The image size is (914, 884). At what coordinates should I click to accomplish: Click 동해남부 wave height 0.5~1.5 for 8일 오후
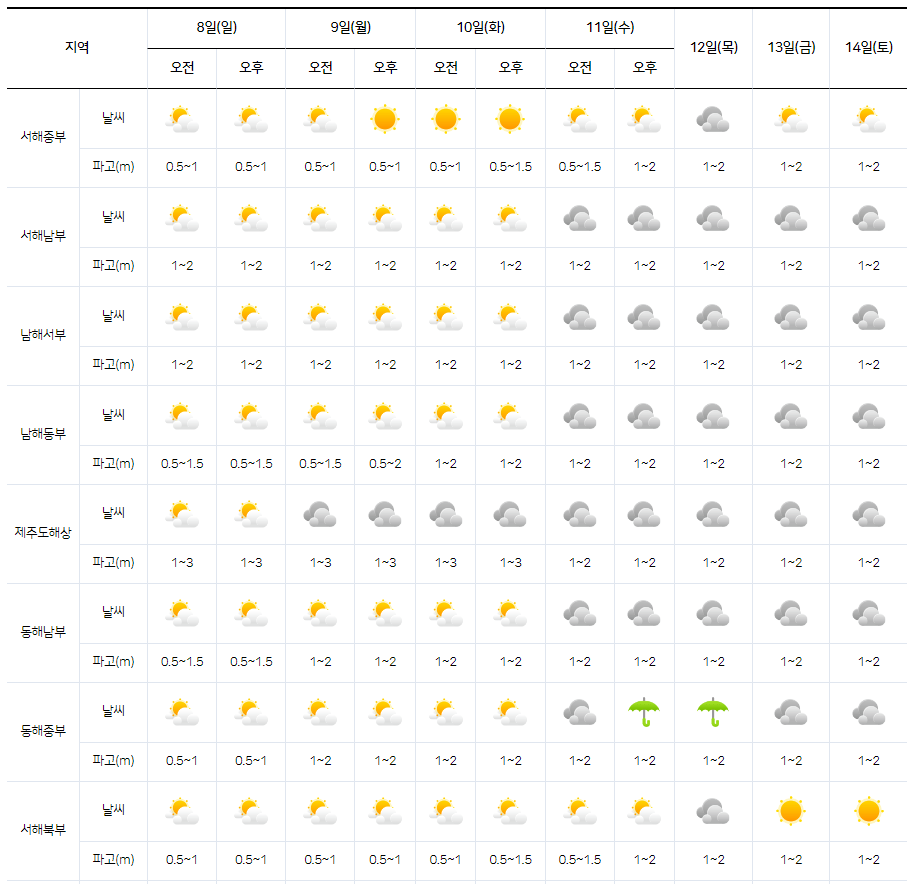tap(251, 662)
